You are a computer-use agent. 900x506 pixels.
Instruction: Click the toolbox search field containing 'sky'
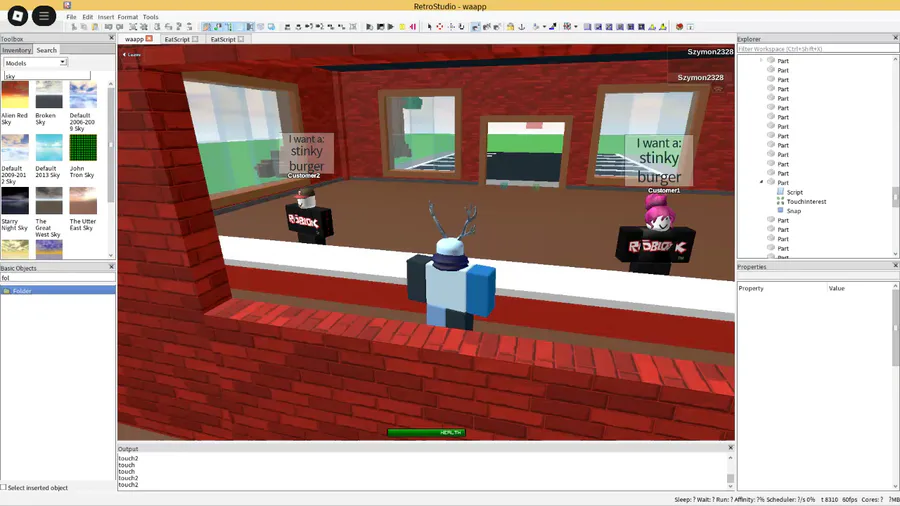tap(47, 76)
